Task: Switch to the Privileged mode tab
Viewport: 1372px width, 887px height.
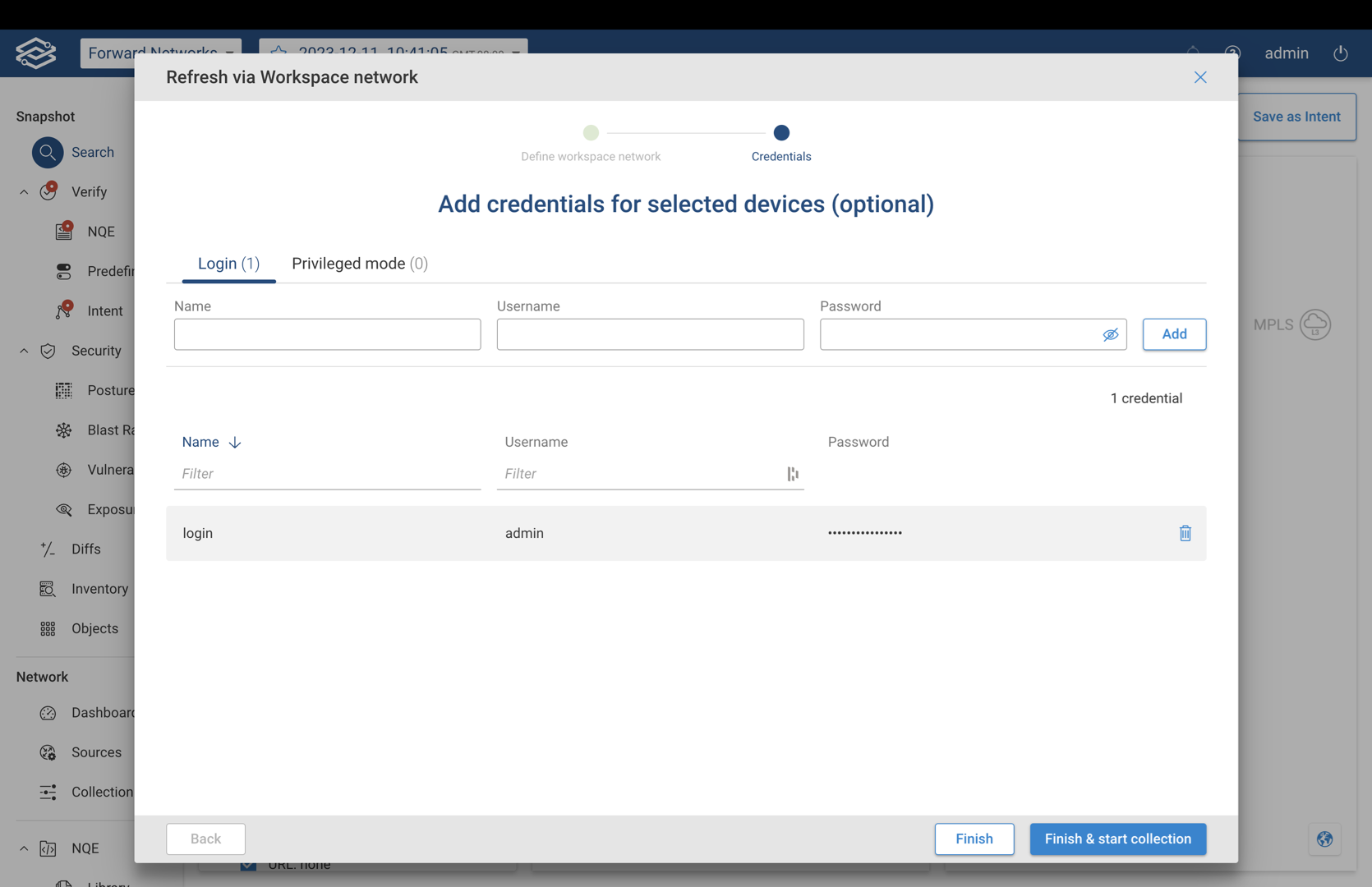Action: [x=359, y=264]
